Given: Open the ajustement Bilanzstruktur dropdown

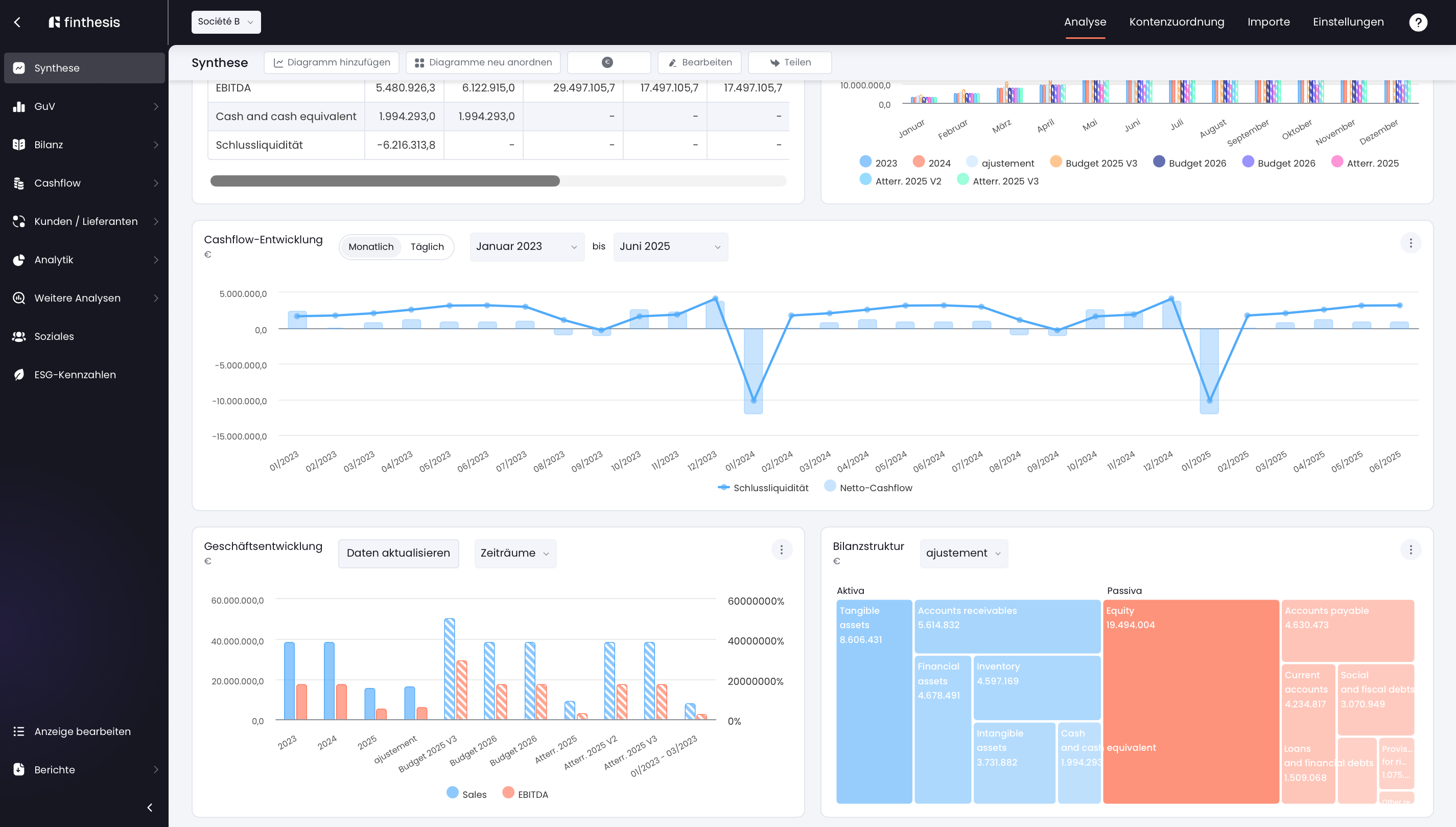Looking at the screenshot, I should (964, 553).
